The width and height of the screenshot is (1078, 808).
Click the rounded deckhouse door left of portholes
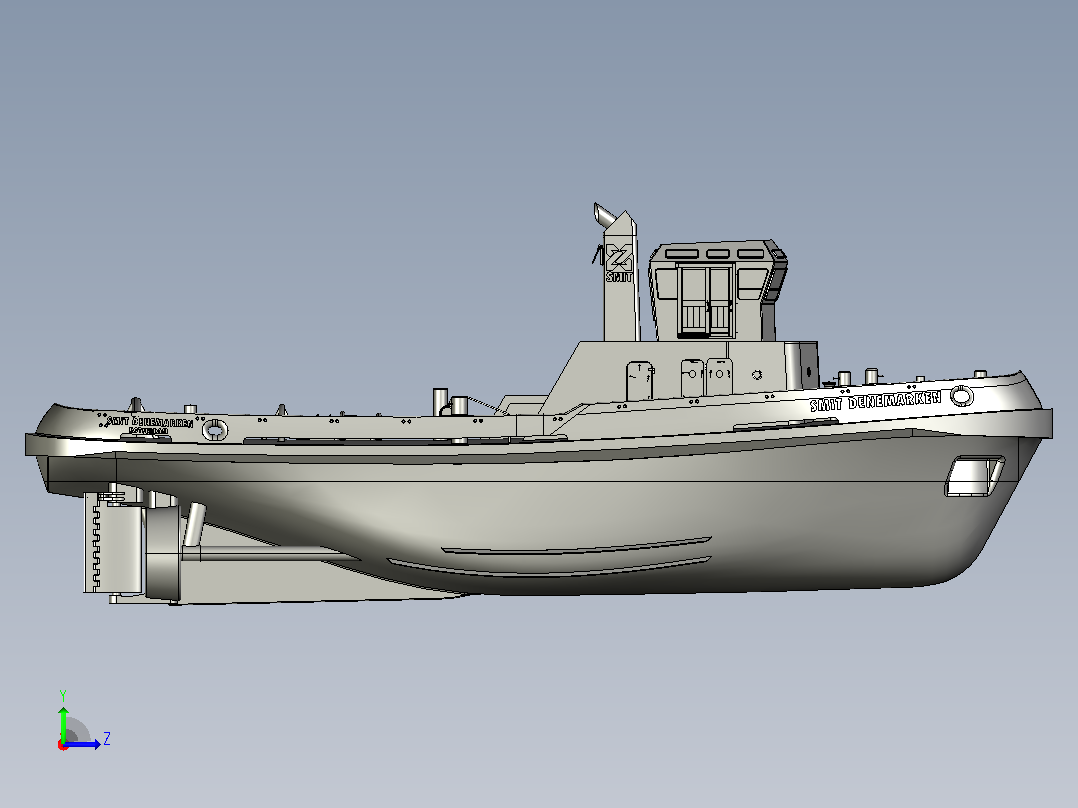coord(639,380)
